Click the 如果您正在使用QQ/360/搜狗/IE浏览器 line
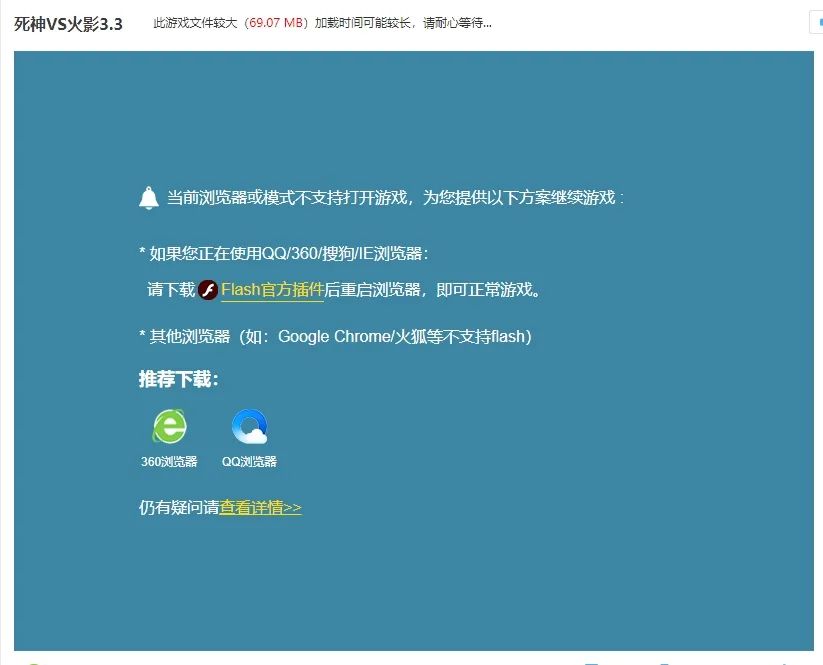 click(x=284, y=254)
